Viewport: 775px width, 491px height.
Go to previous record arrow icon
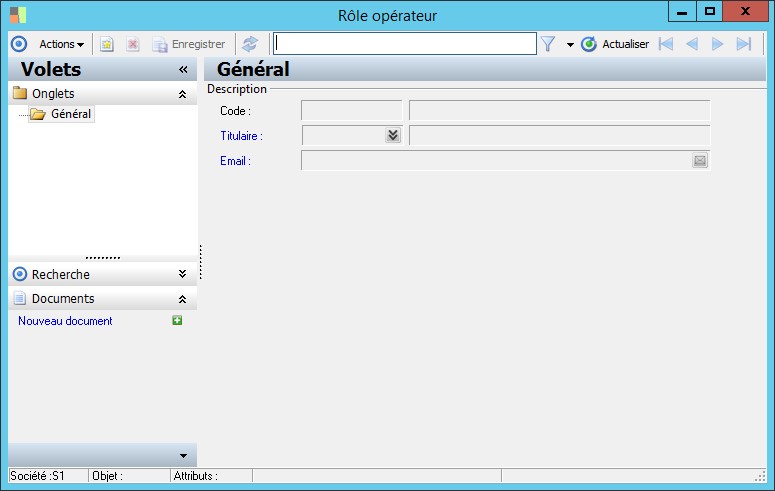[x=692, y=44]
